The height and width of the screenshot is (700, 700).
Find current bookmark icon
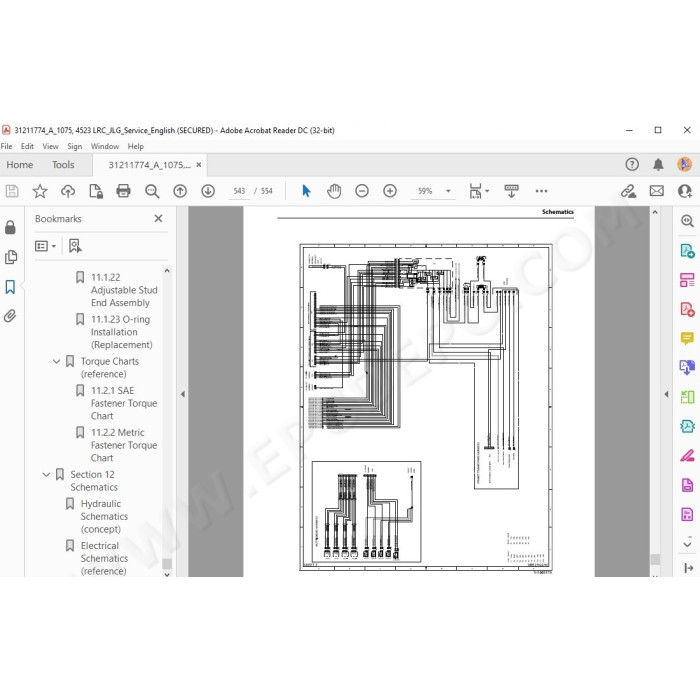(x=75, y=246)
